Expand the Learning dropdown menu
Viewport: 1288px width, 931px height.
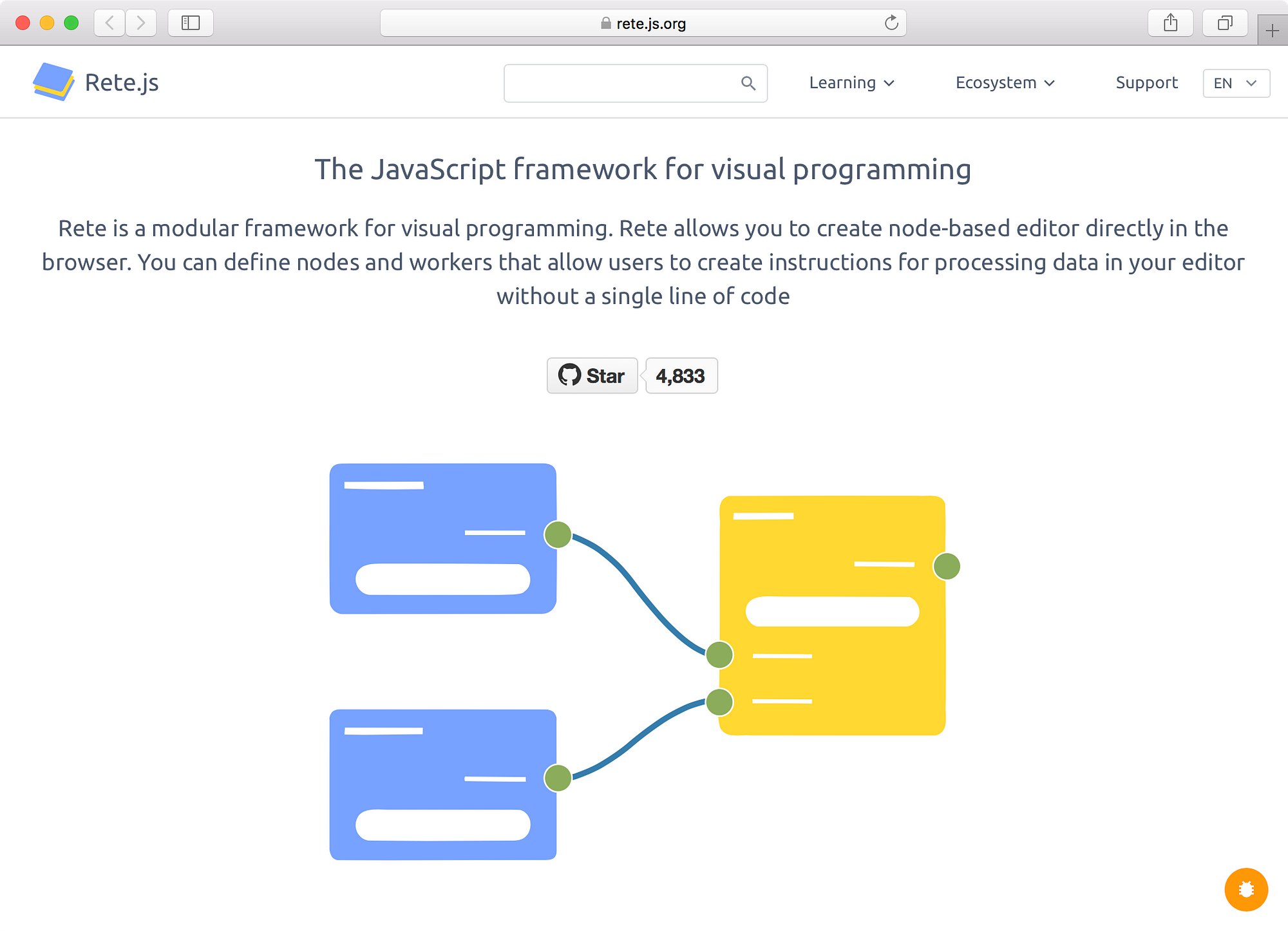tap(851, 83)
